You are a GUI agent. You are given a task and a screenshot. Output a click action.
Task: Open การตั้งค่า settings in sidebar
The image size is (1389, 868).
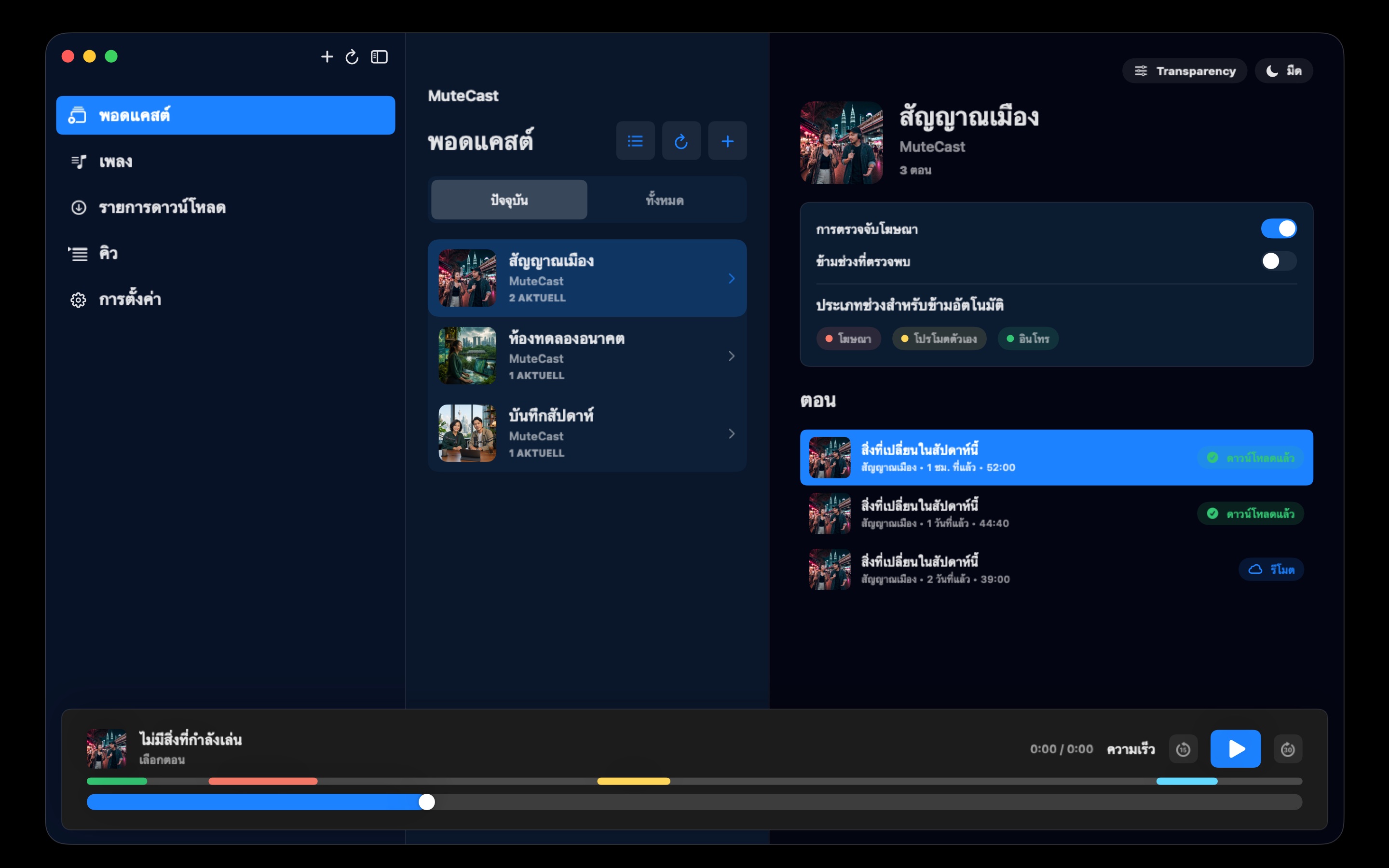(226, 299)
